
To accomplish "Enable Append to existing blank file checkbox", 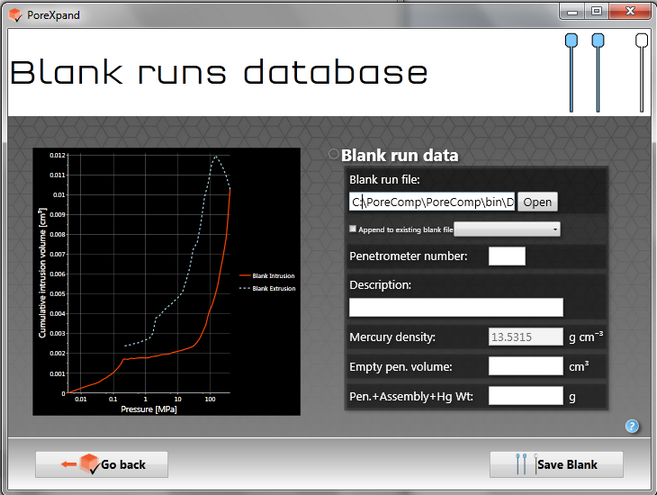I will click(353, 228).
